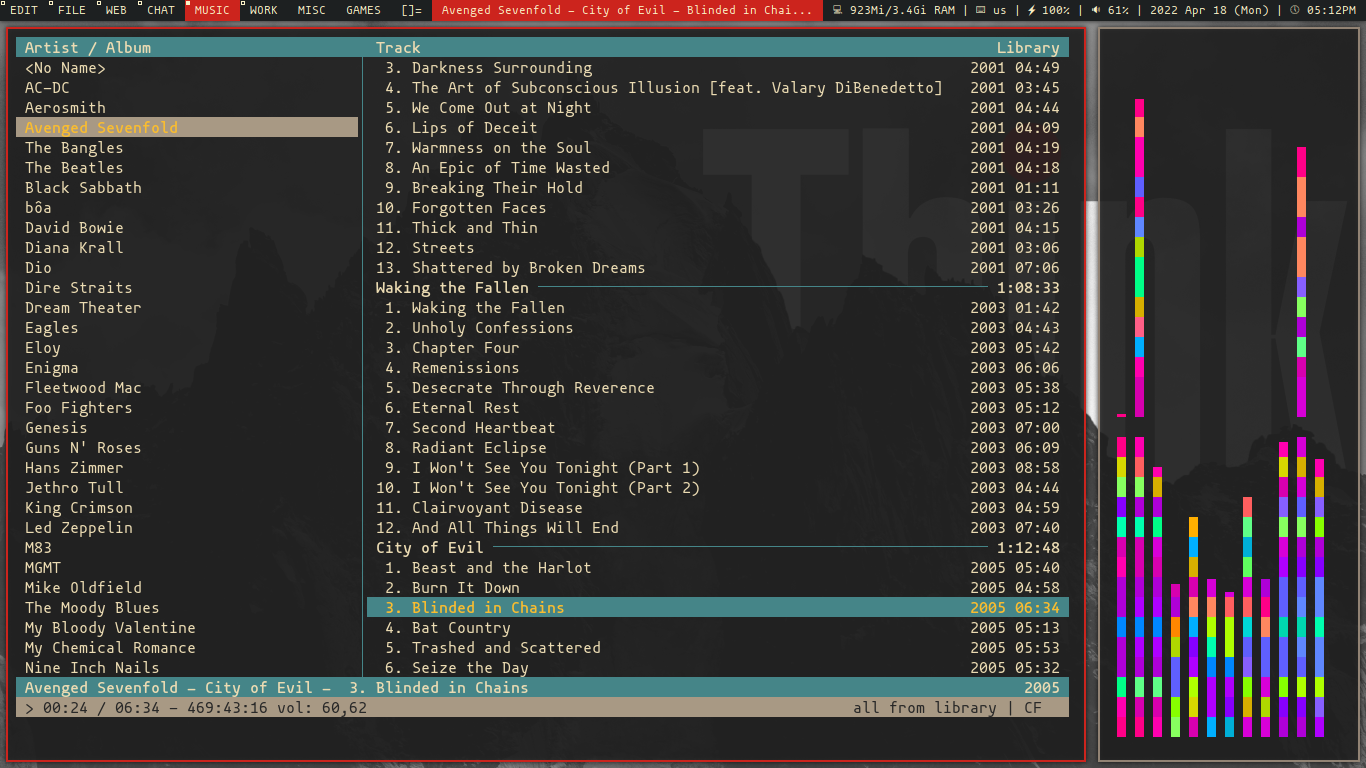Select AC-DC in the artist list
Viewport: 1366px width, 768px height.
coord(187,88)
